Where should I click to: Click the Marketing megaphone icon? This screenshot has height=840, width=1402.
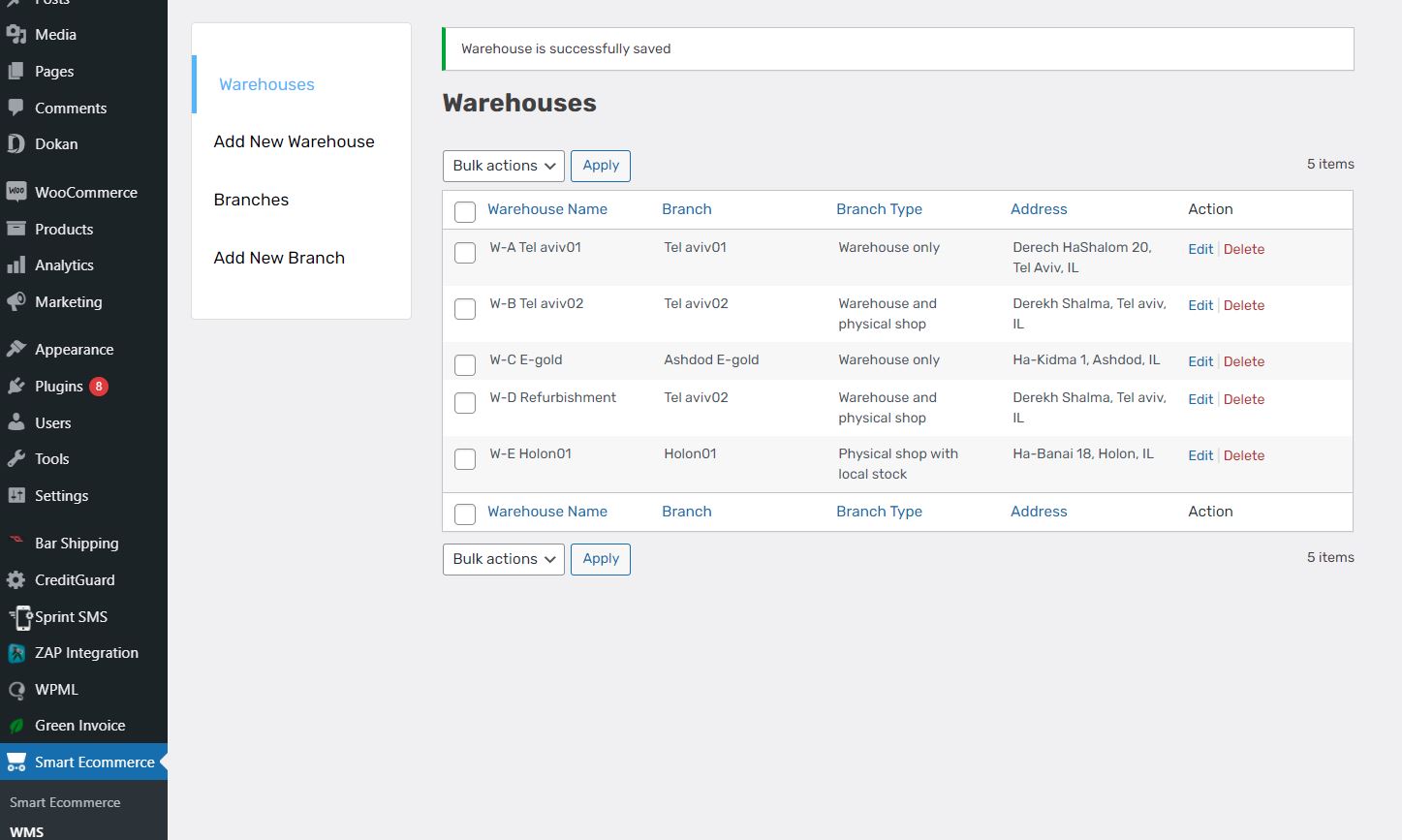(16, 302)
